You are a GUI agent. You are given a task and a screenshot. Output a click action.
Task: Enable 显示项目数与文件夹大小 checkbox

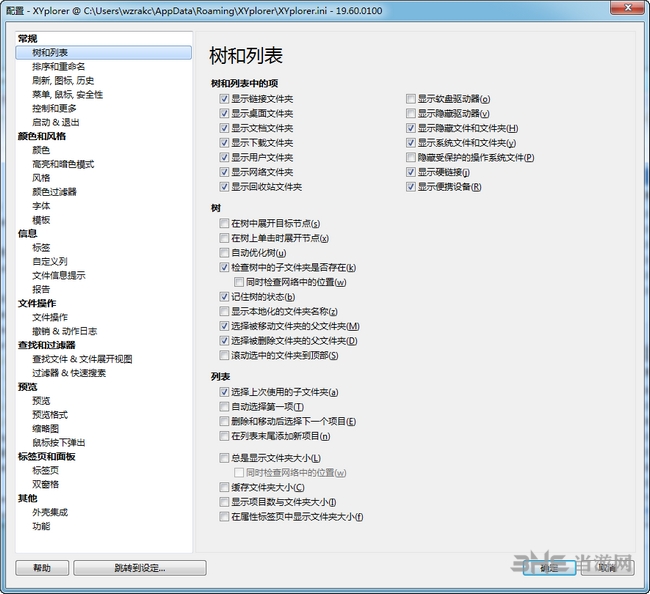pos(224,502)
